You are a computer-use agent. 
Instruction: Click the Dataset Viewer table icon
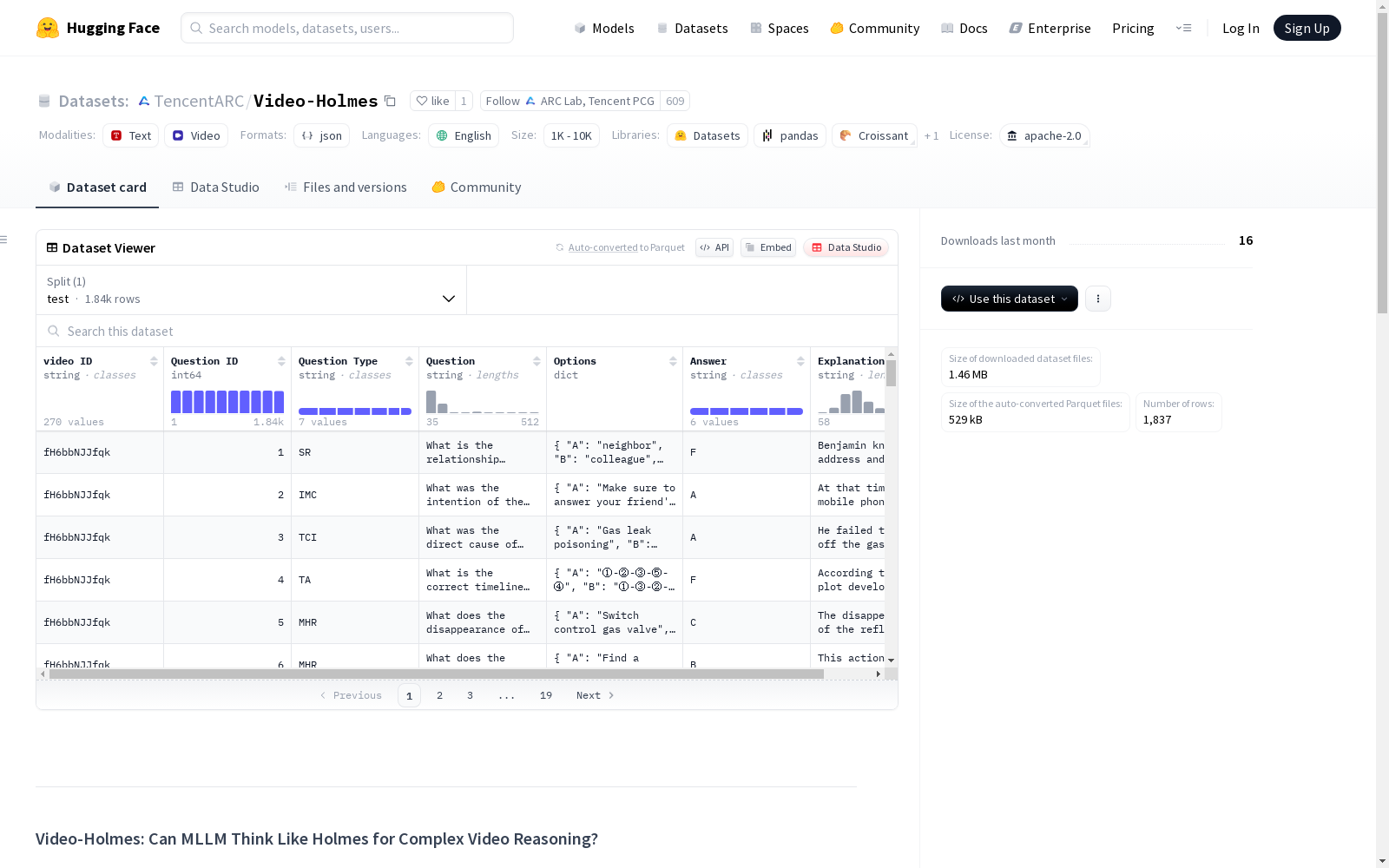click(x=52, y=247)
